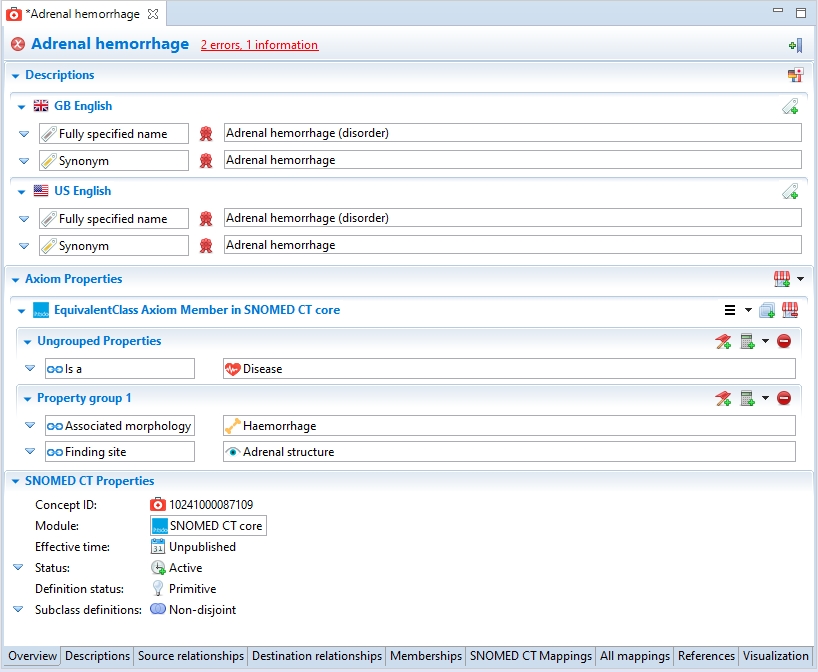Click the SNOMED CT core module button
The width and height of the screenshot is (818, 672).
[208, 525]
